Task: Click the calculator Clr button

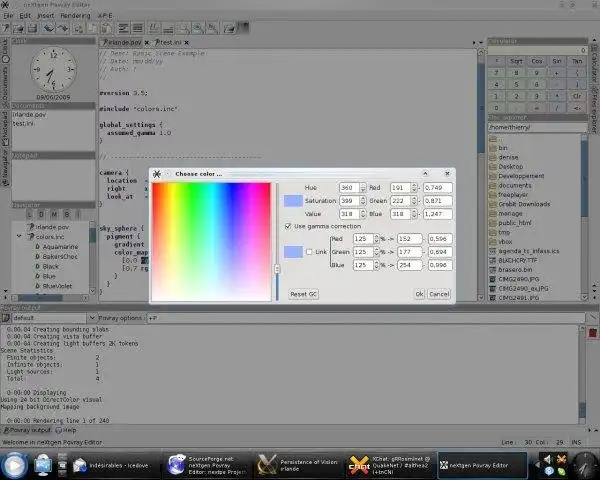Action: click(x=577, y=96)
